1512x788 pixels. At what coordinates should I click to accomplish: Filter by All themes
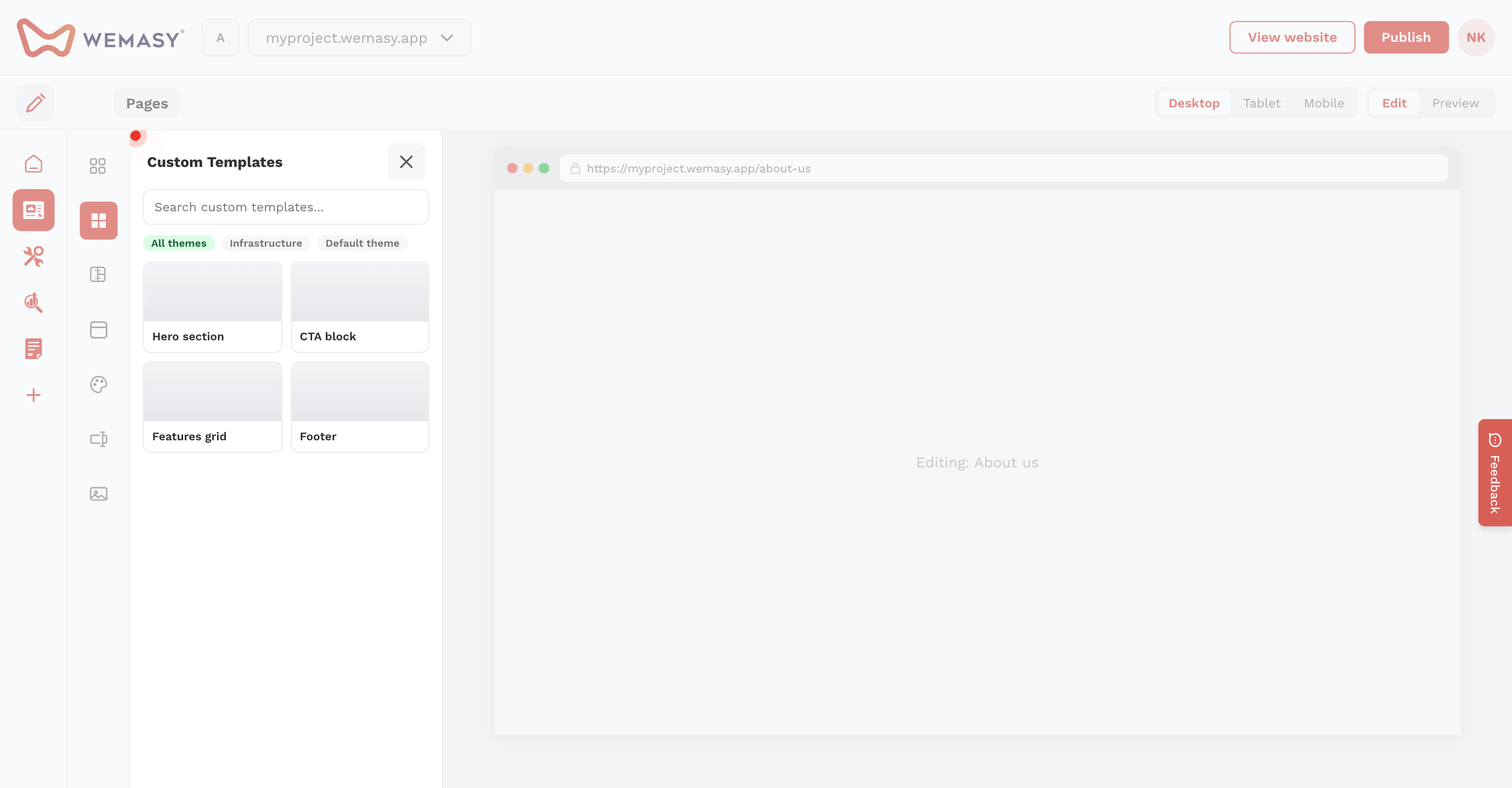(179, 243)
